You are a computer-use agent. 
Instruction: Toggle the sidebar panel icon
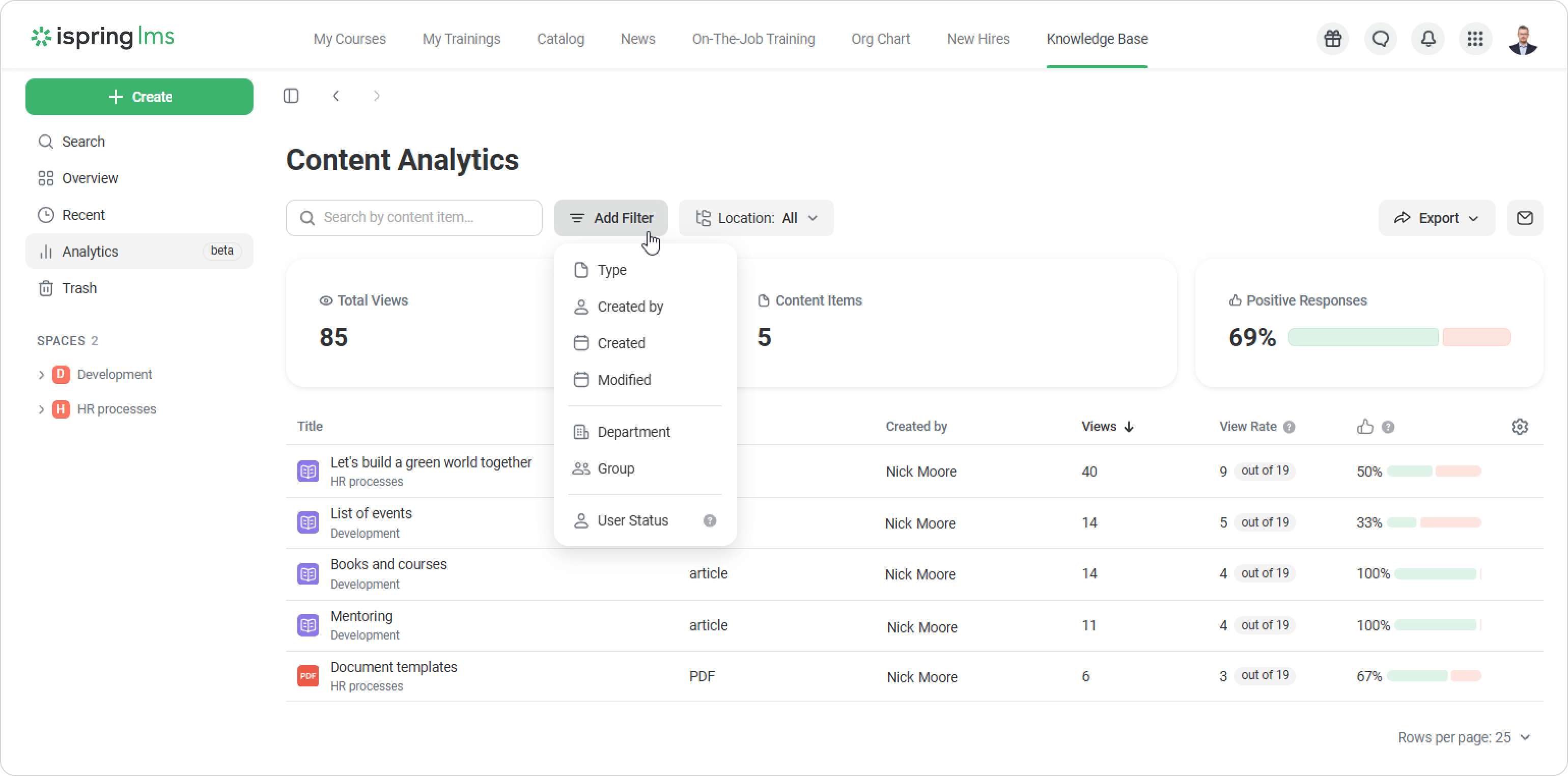coord(291,96)
